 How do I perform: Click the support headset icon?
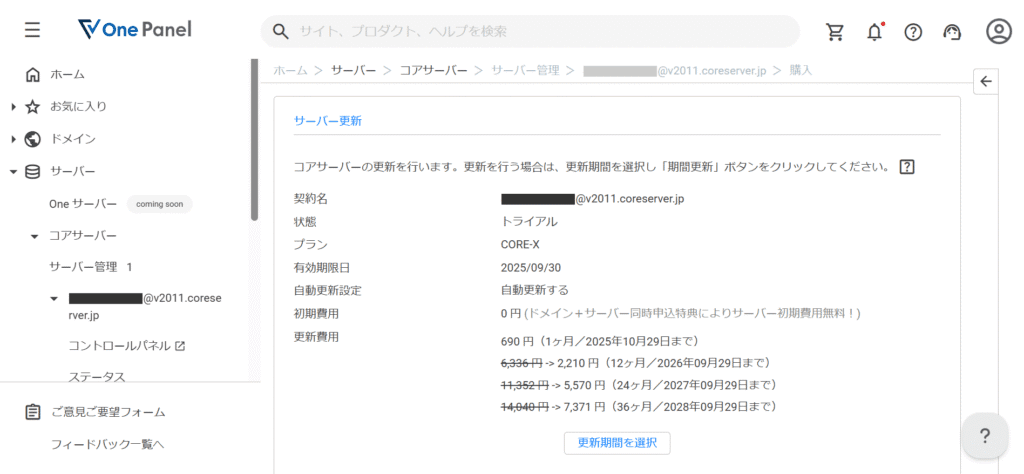[x=952, y=31]
